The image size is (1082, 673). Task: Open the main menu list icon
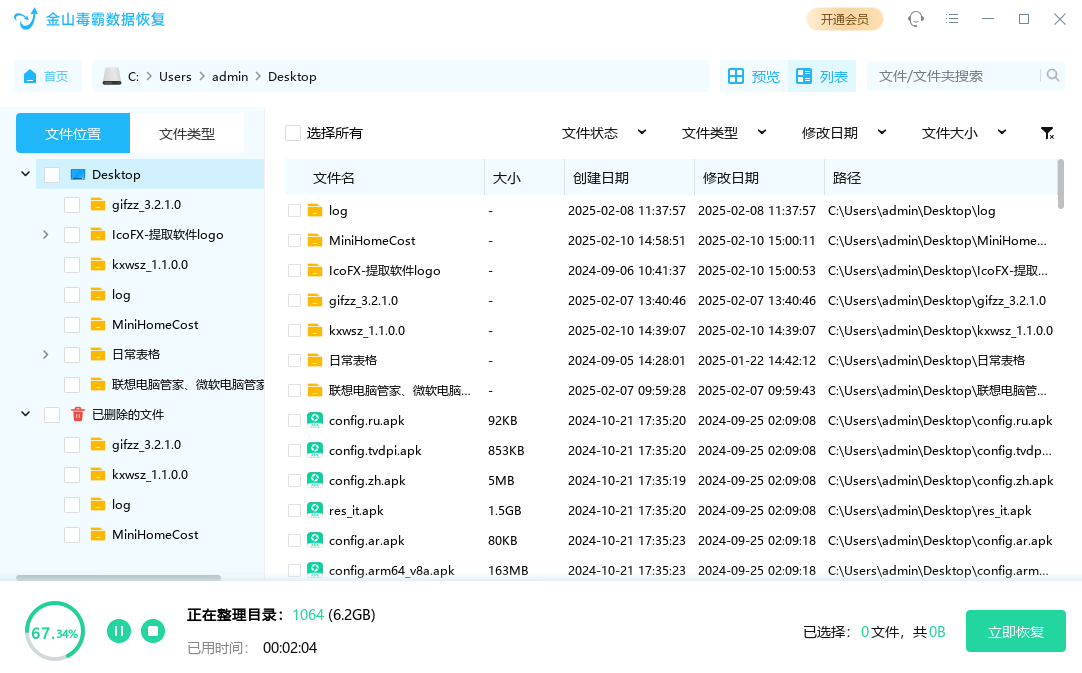click(x=952, y=19)
